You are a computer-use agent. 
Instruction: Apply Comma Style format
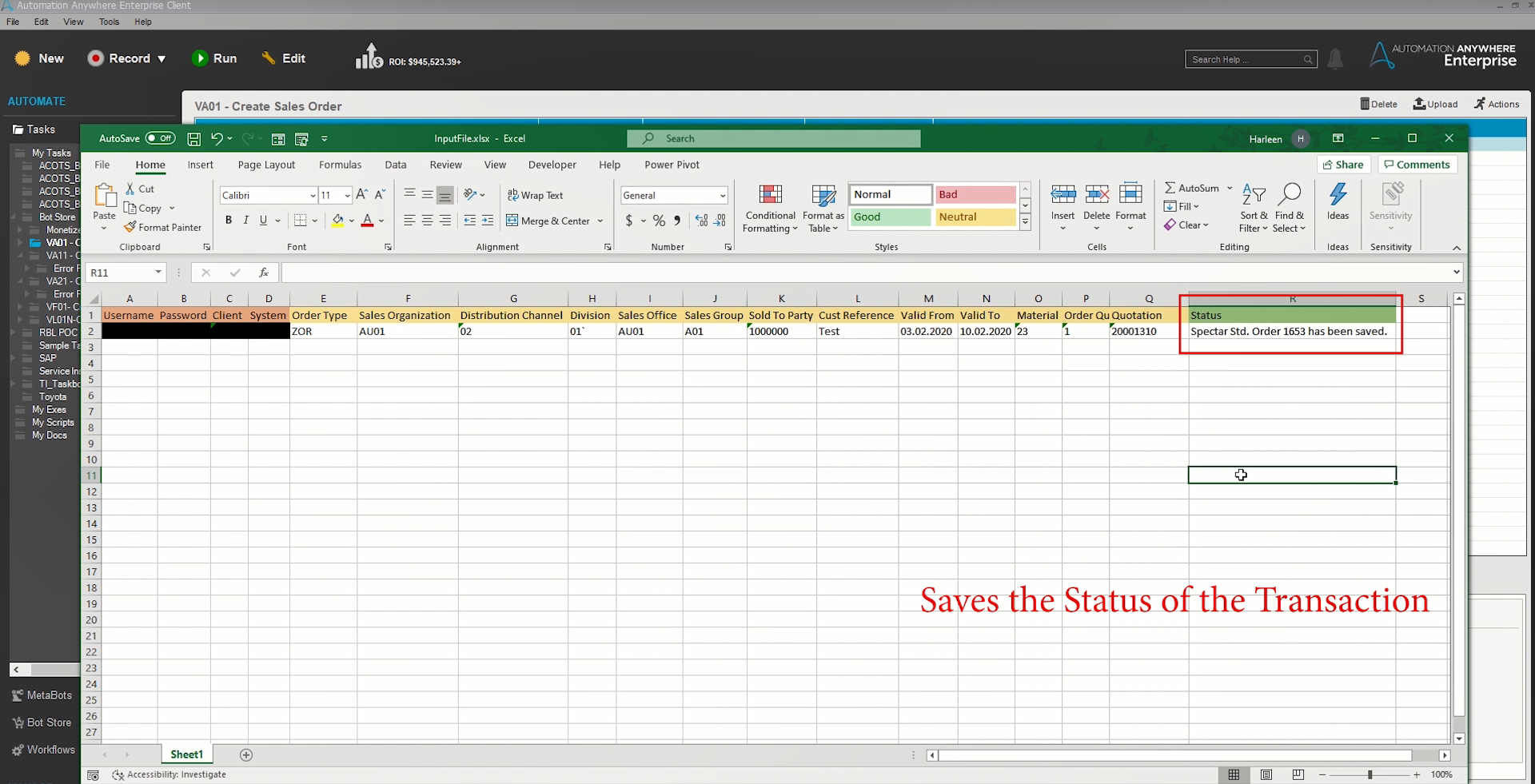tap(677, 221)
